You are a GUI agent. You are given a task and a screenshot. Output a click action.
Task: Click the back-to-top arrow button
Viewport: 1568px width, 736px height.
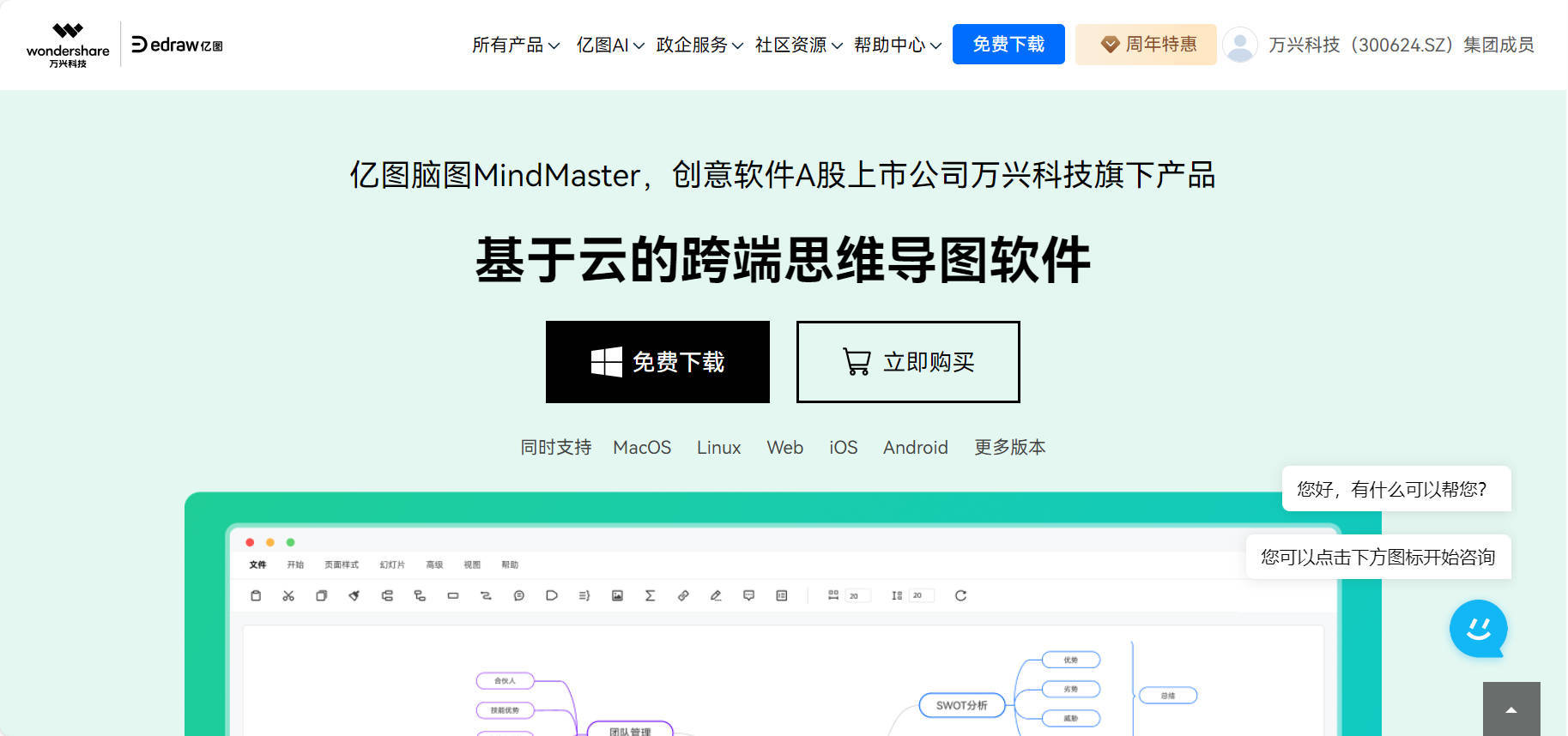[x=1511, y=709]
